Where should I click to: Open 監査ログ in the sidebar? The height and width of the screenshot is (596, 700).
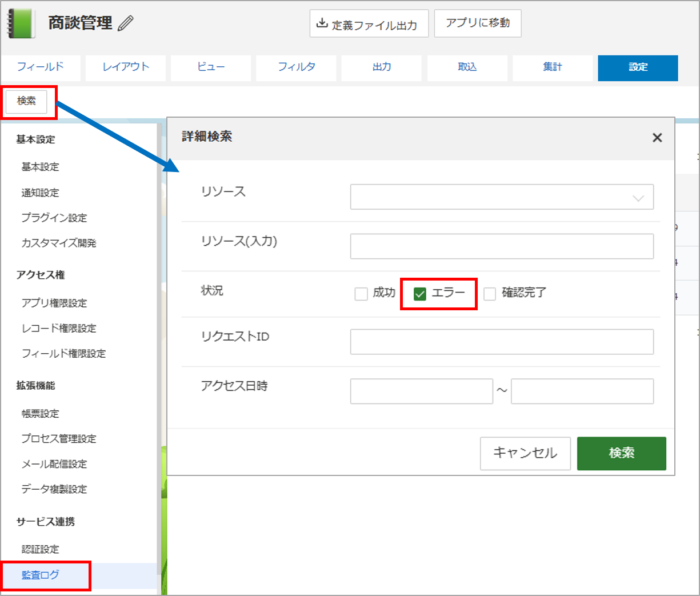tap(42, 576)
